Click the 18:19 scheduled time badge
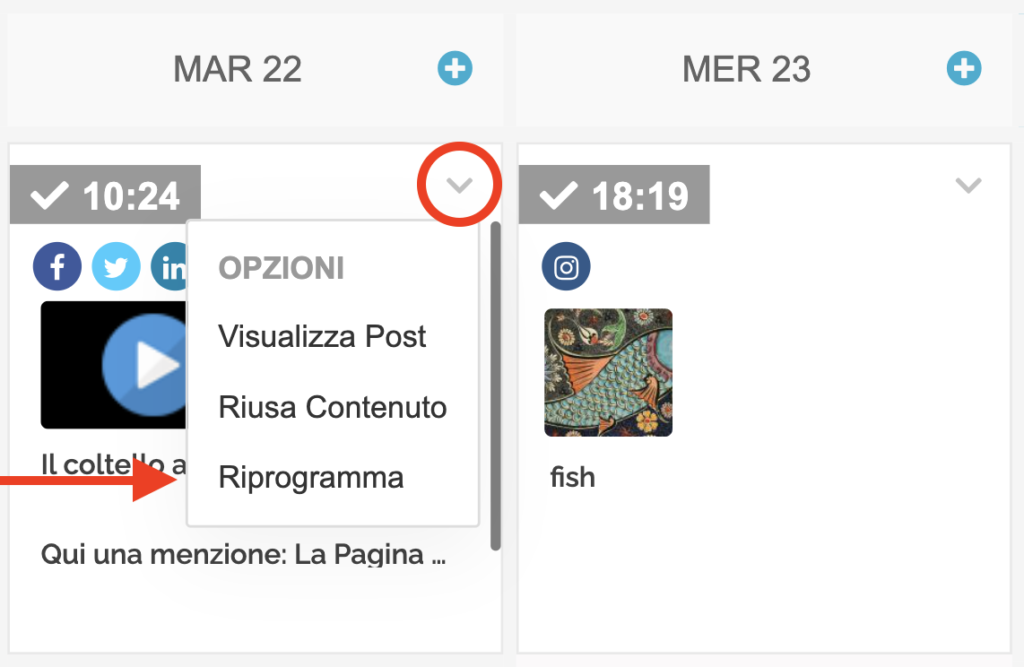Image resolution: width=1024 pixels, height=667 pixels. click(614, 194)
